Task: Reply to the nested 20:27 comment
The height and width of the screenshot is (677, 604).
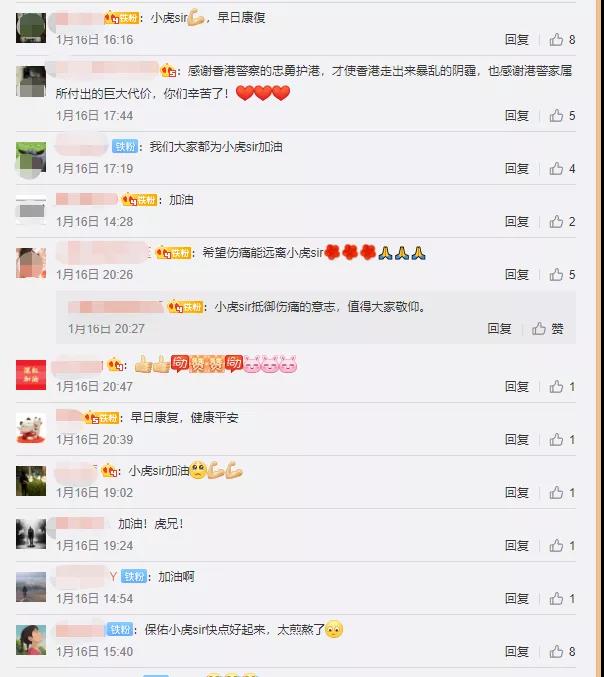Action: click(x=499, y=329)
